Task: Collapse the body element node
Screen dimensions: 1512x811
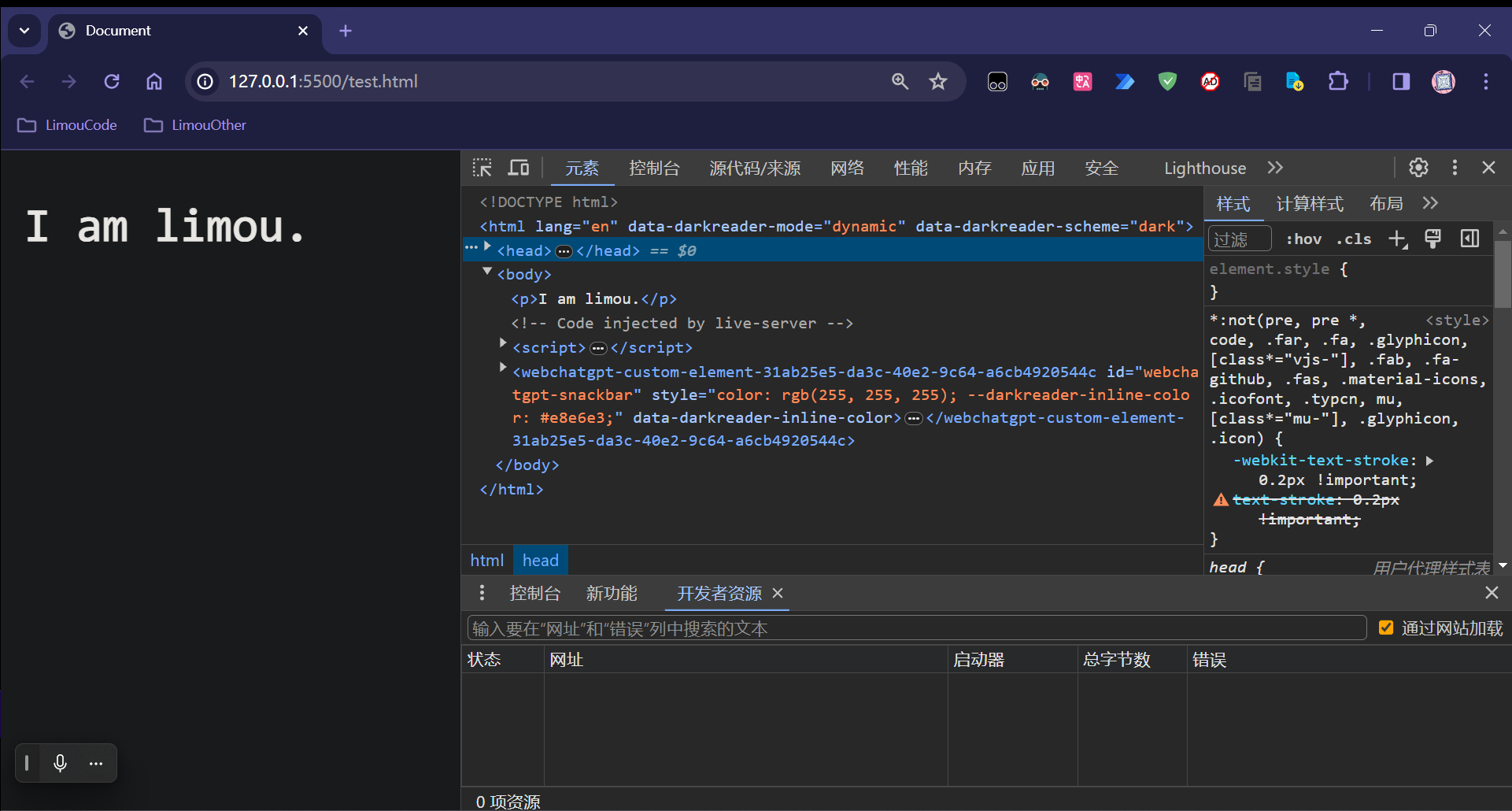Action: click(x=487, y=272)
